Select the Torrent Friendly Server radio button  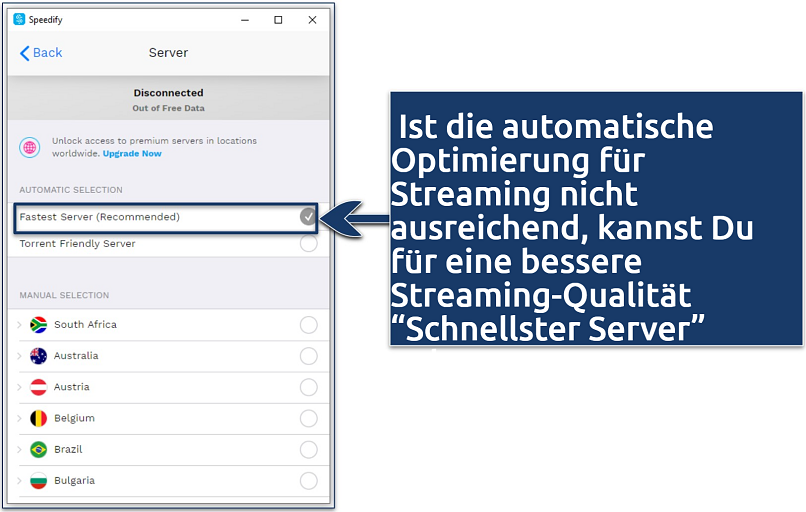(308, 243)
